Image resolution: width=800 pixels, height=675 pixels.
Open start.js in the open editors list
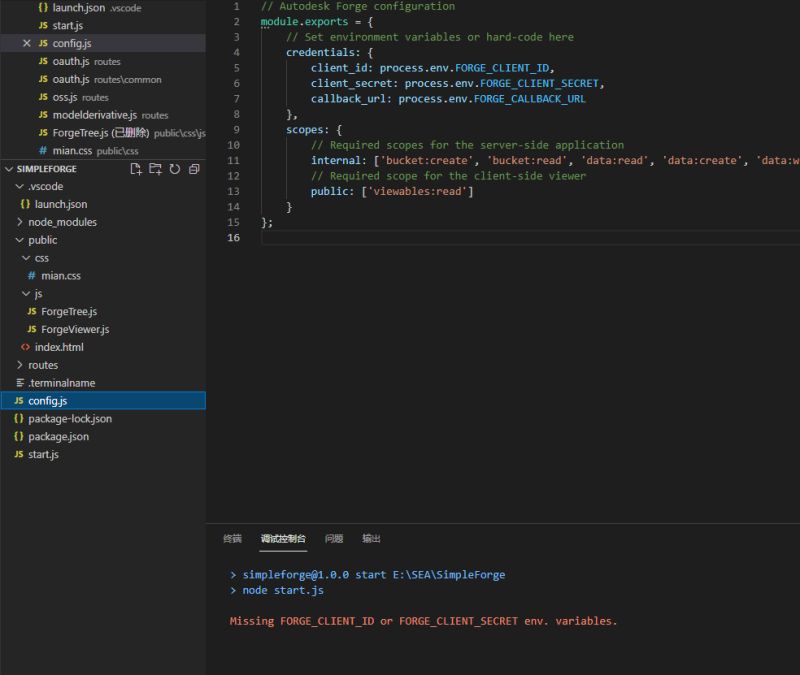103,26
